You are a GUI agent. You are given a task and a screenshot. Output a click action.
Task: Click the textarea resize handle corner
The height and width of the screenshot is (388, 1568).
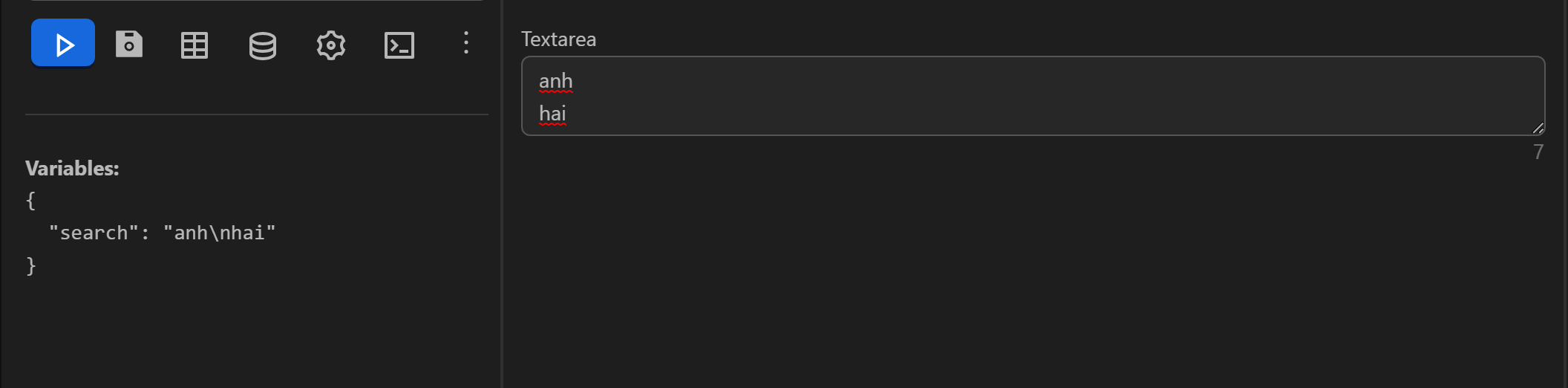point(1538,128)
